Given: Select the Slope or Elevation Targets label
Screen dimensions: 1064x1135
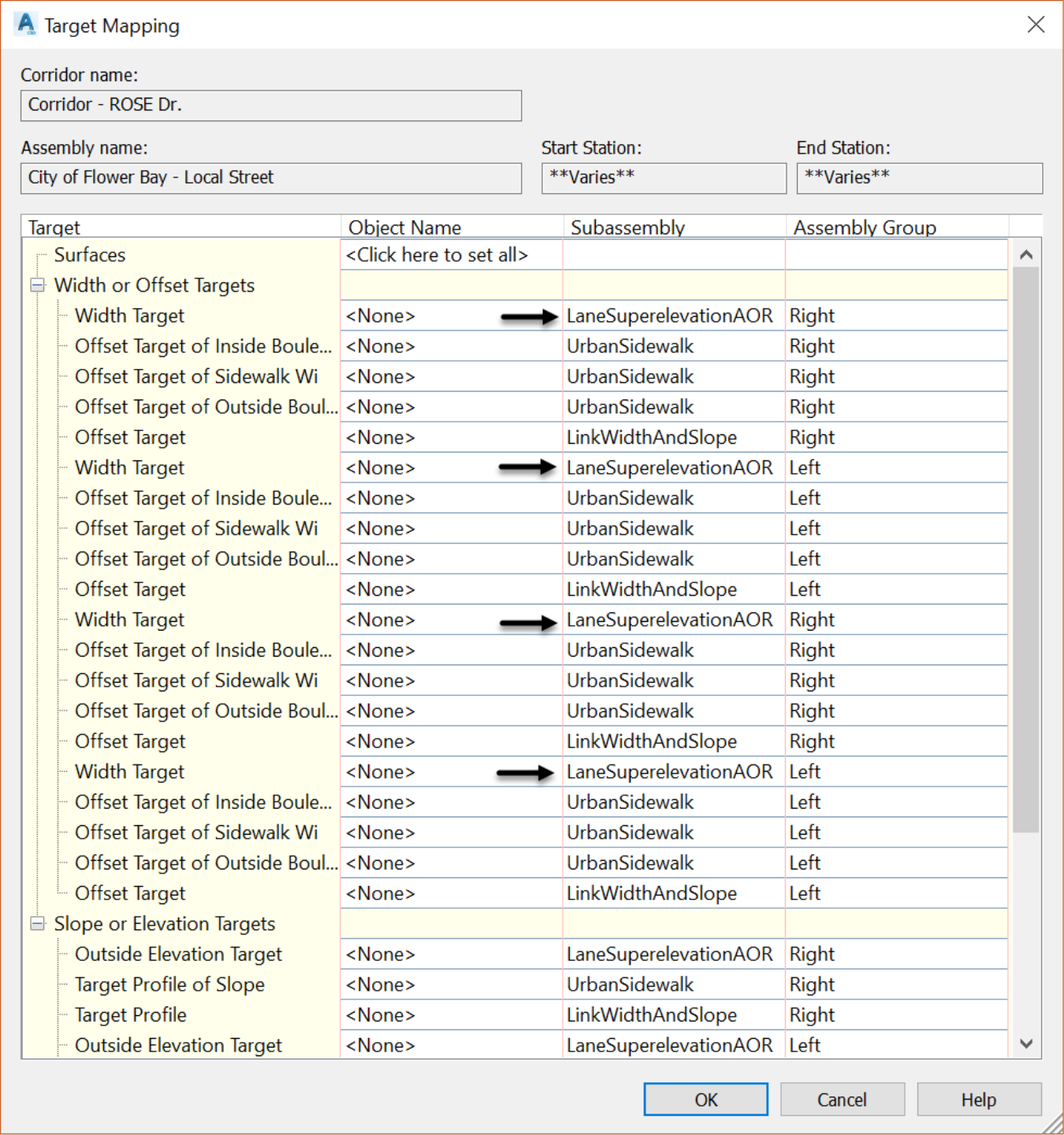Looking at the screenshot, I should point(165,924).
